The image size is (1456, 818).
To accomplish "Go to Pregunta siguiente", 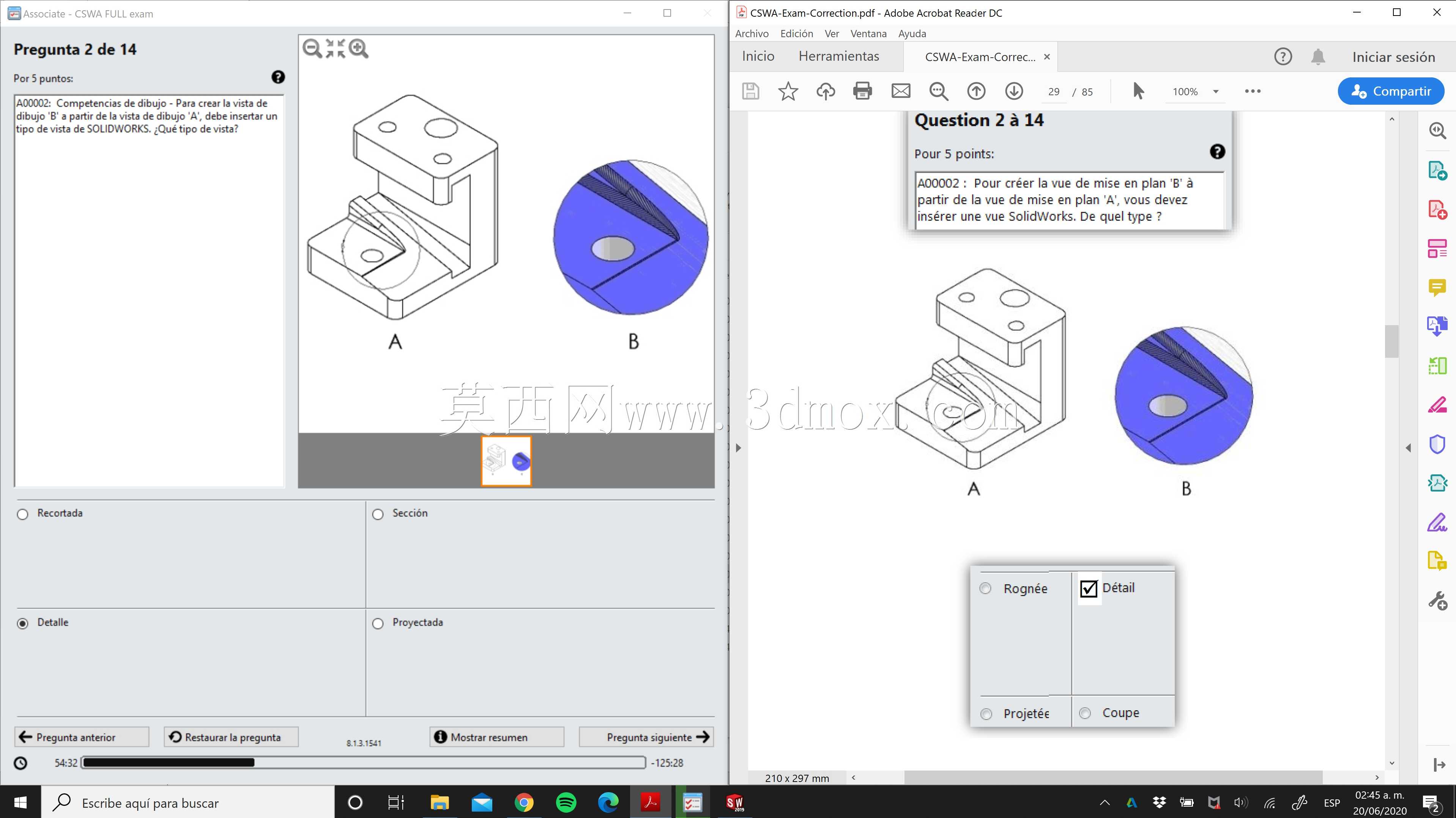I will click(646, 737).
